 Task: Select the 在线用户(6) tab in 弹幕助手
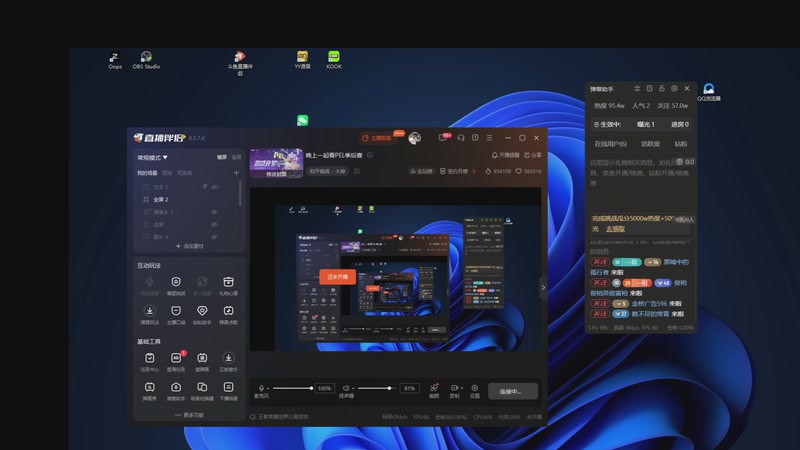[x=611, y=144]
